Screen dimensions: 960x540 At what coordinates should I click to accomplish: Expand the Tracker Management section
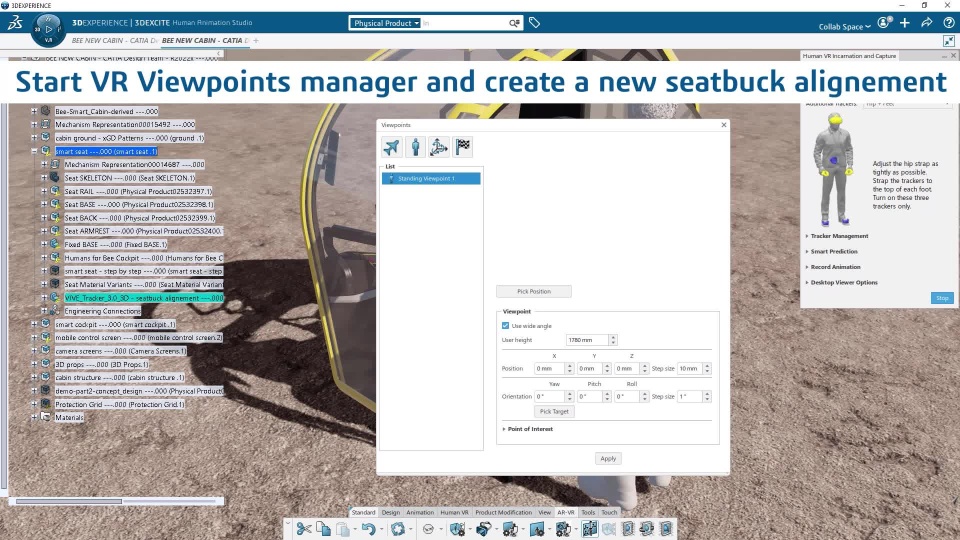(837, 236)
